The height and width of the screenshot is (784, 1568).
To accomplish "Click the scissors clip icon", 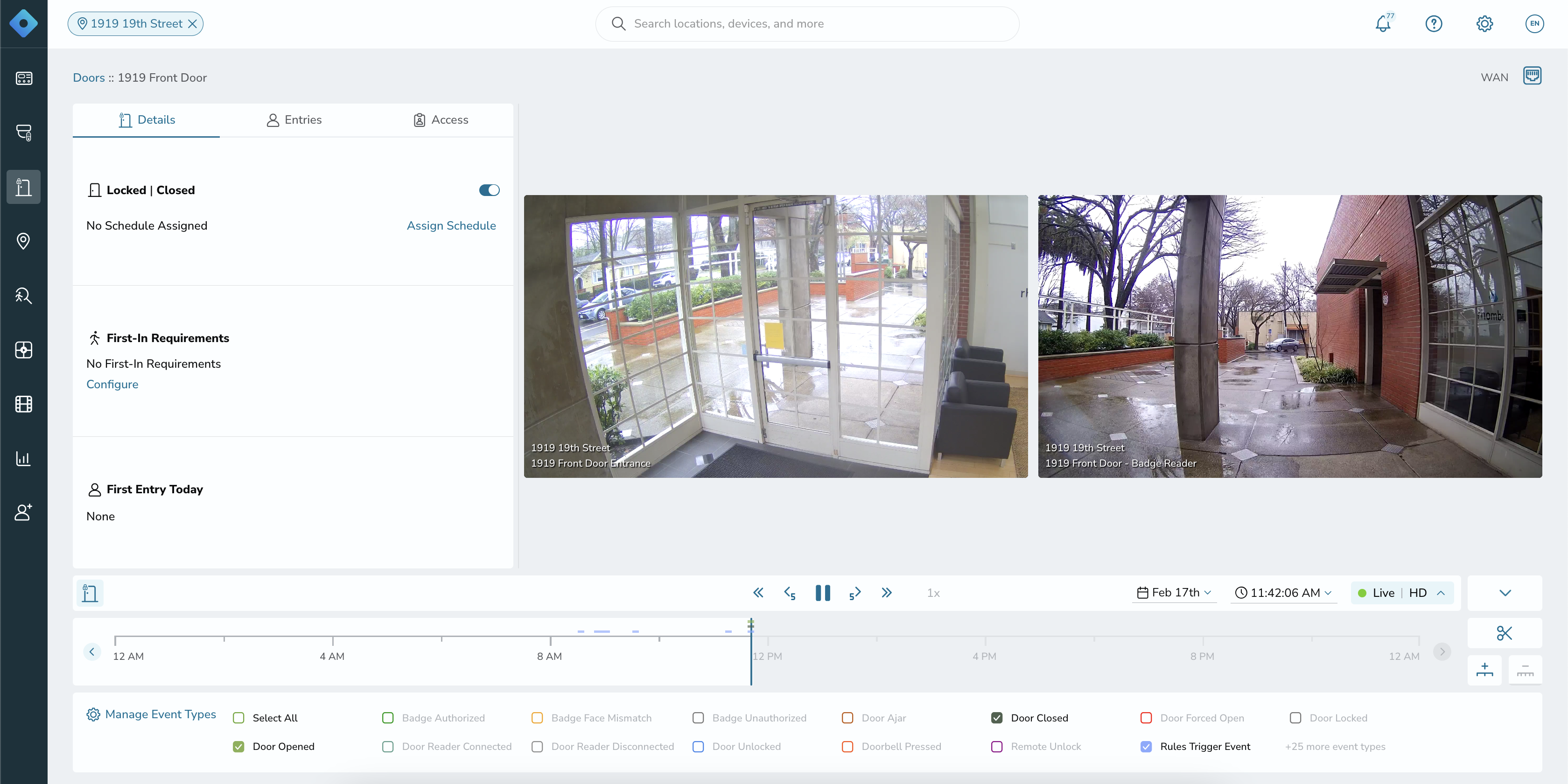I will [1504, 633].
